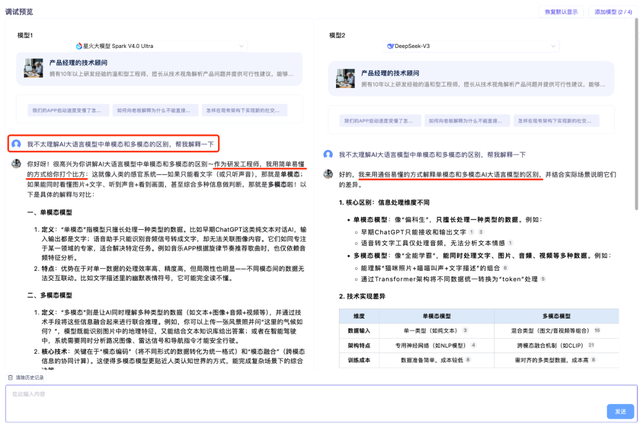Screen dimensions: 640x427
Task: Pick the 我们的APP启动速度变慢了 suggestion in 模型1
Action: point(68,110)
